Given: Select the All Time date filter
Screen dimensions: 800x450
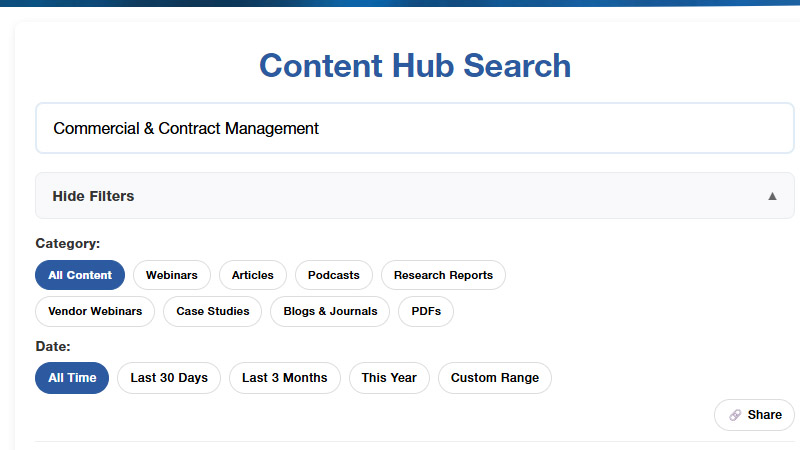Looking at the screenshot, I should [x=72, y=378].
